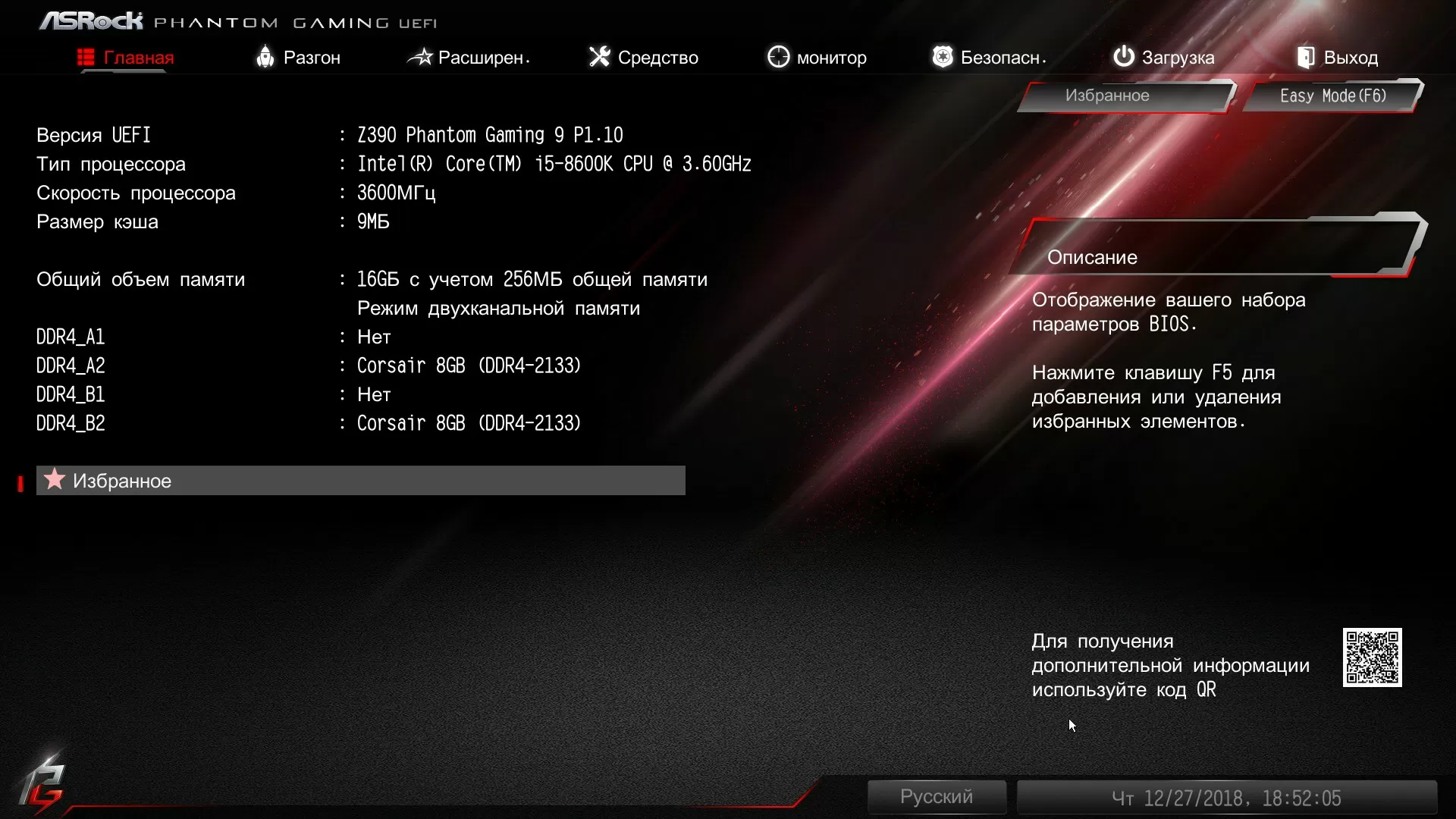1456x819 pixels.
Task: Click DDR4_B2 slot label
Action: 71,423
